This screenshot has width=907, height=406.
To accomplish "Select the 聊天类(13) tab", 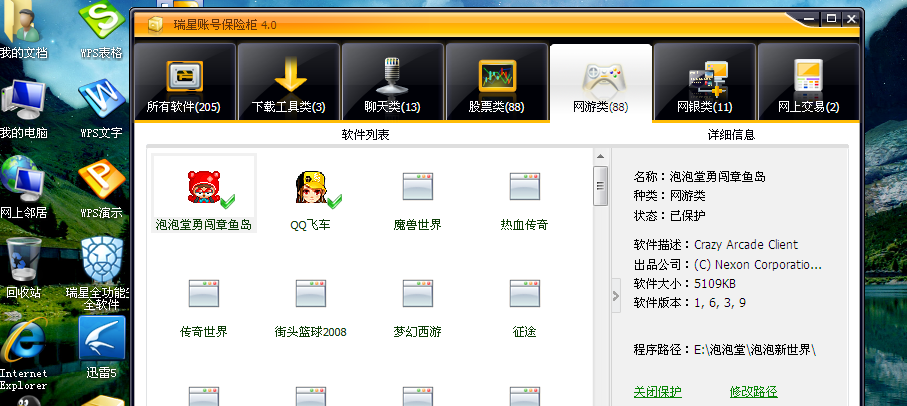I will tap(393, 82).
